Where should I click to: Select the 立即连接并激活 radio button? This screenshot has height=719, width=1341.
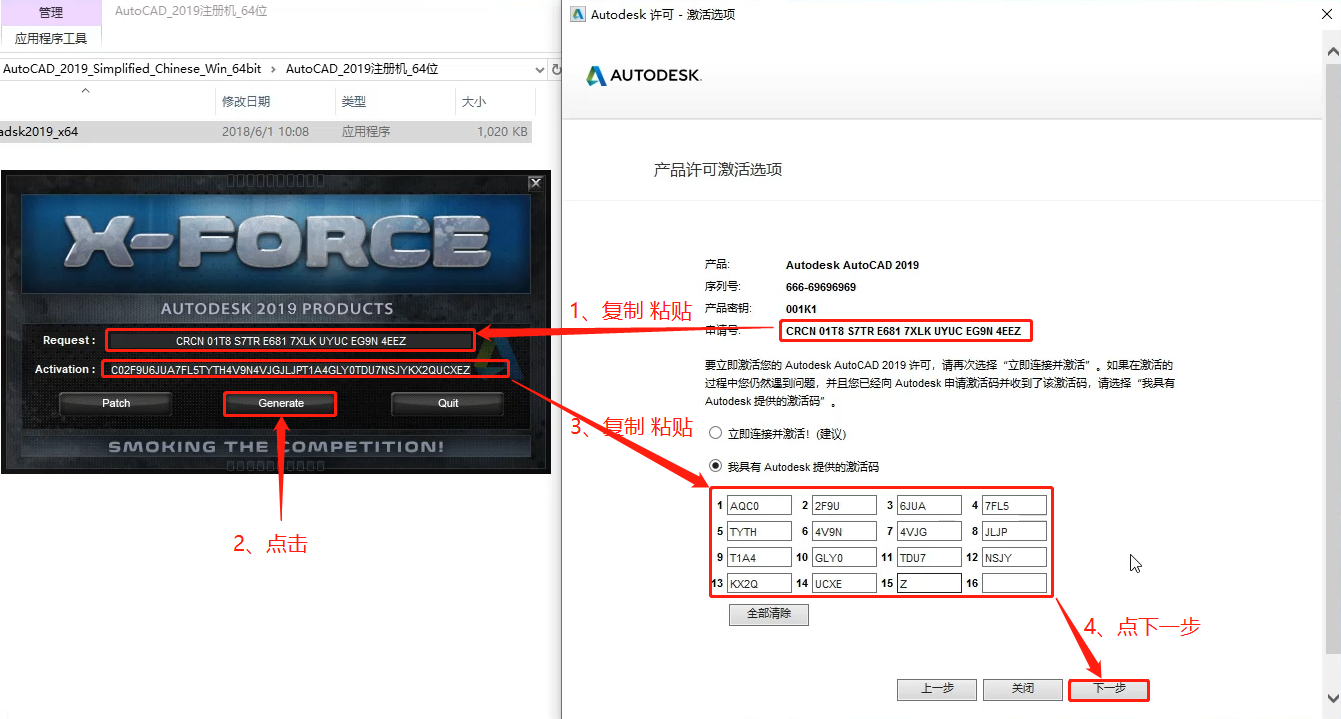click(x=714, y=433)
